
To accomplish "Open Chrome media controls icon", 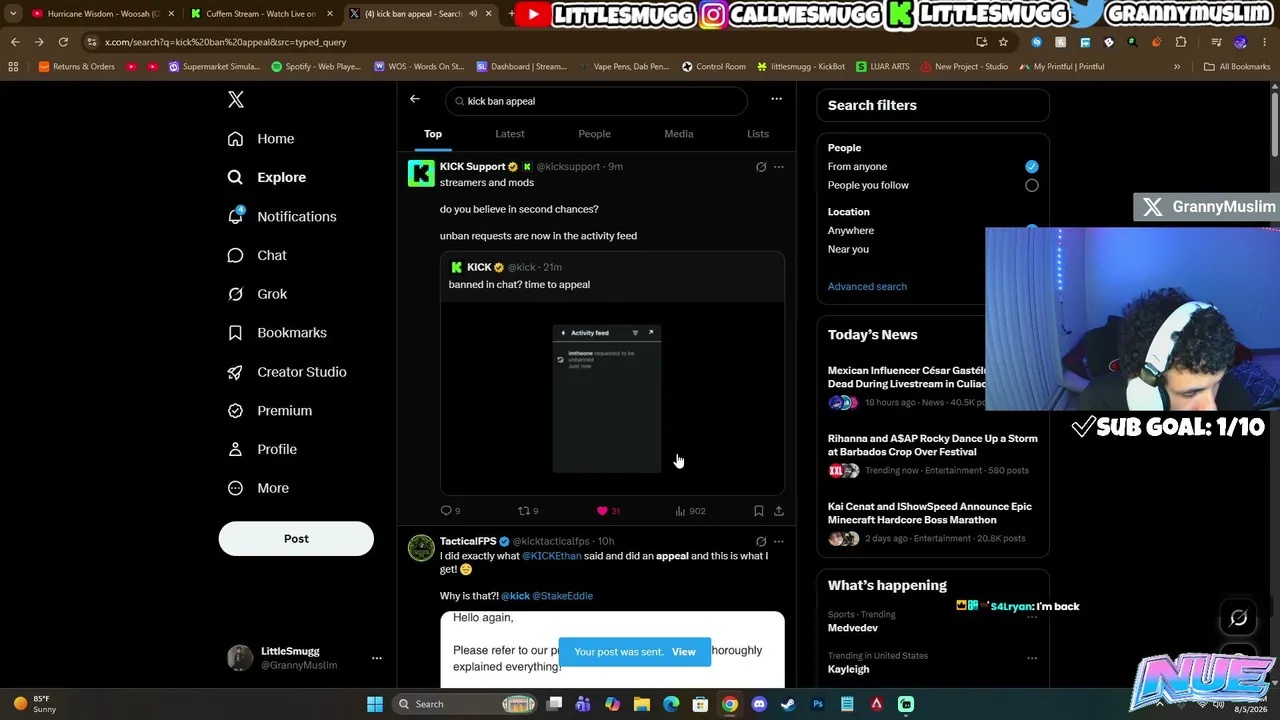I will [x=1216, y=42].
